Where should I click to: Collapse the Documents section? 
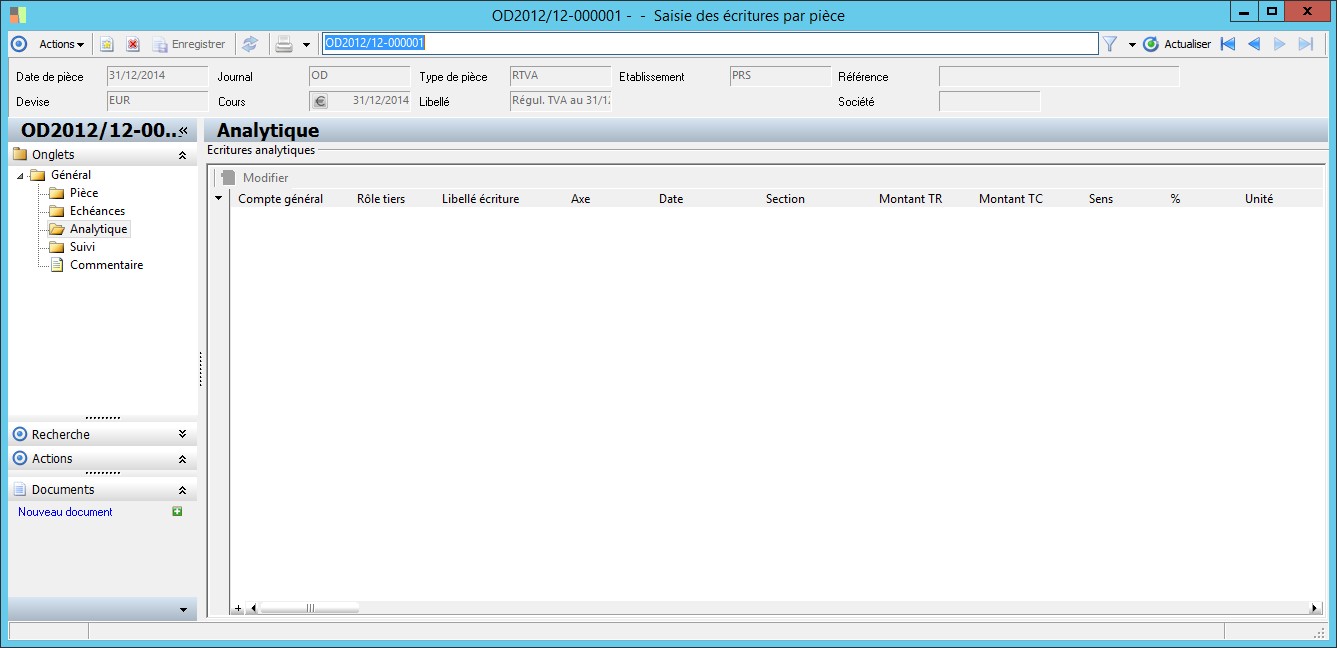pyautogui.click(x=182, y=490)
